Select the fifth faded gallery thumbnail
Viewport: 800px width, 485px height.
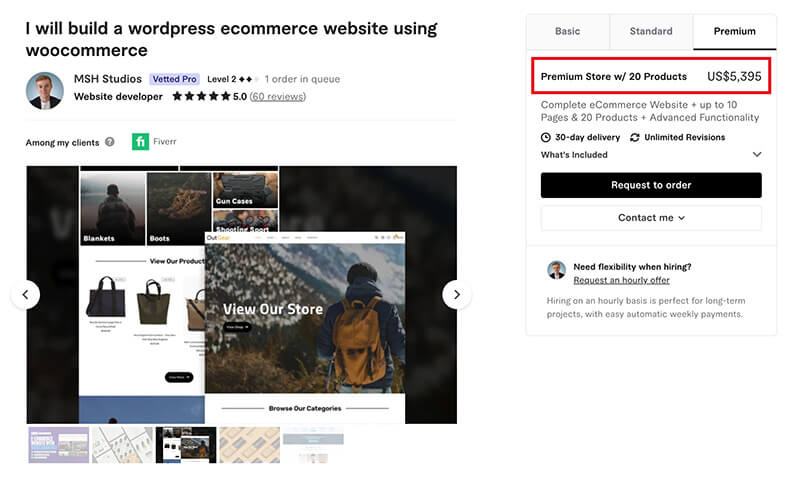tap(313, 445)
